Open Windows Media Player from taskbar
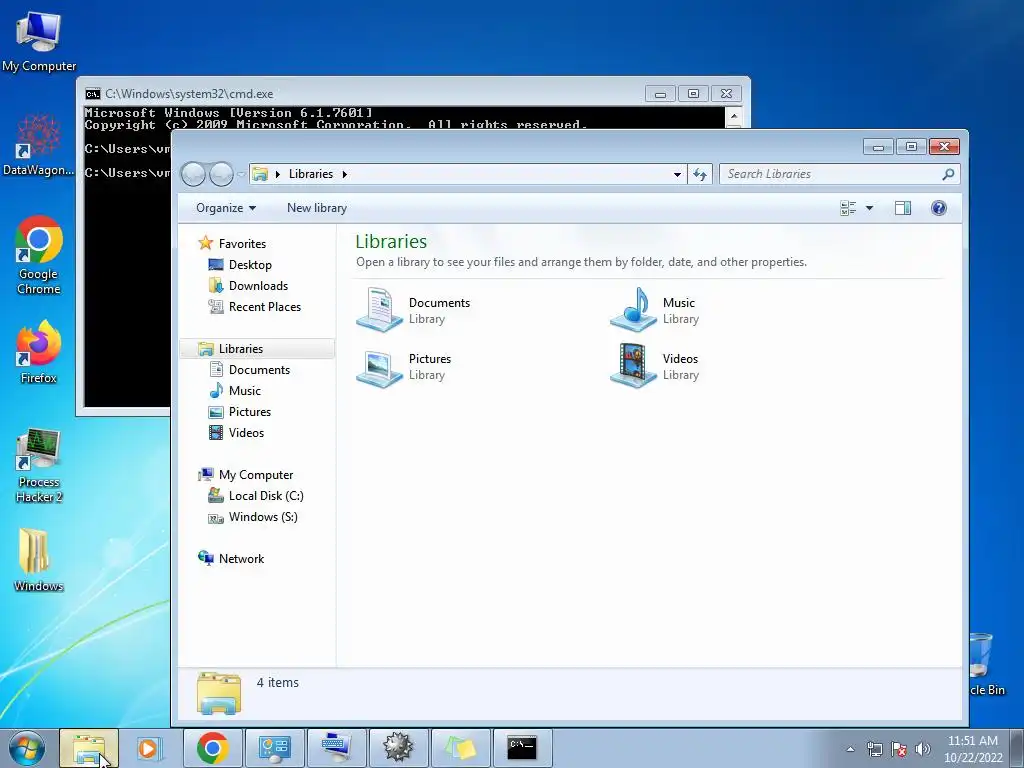This screenshot has height=768, width=1024. [x=150, y=748]
